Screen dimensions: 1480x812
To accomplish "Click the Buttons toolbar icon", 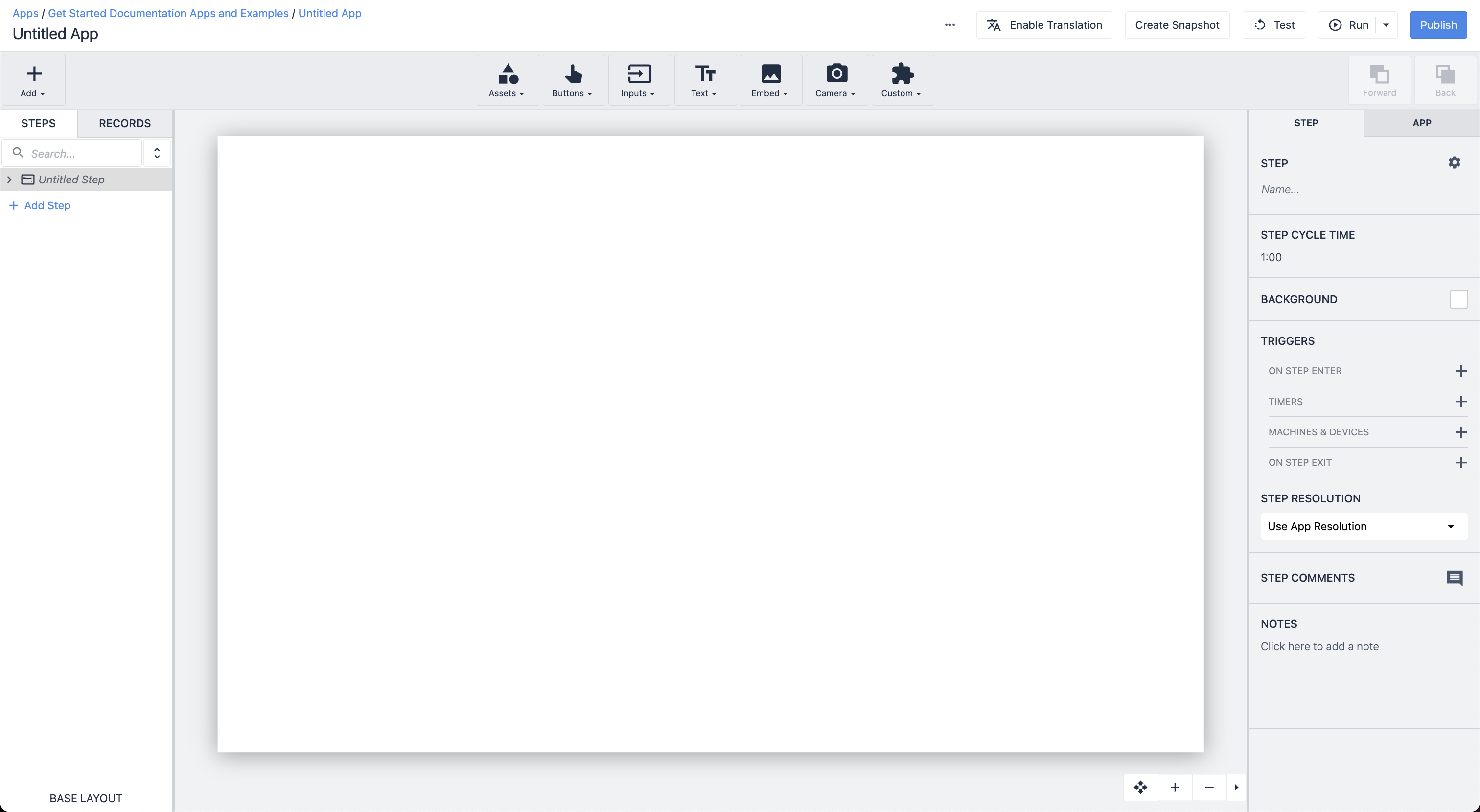I will pos(572,80).
